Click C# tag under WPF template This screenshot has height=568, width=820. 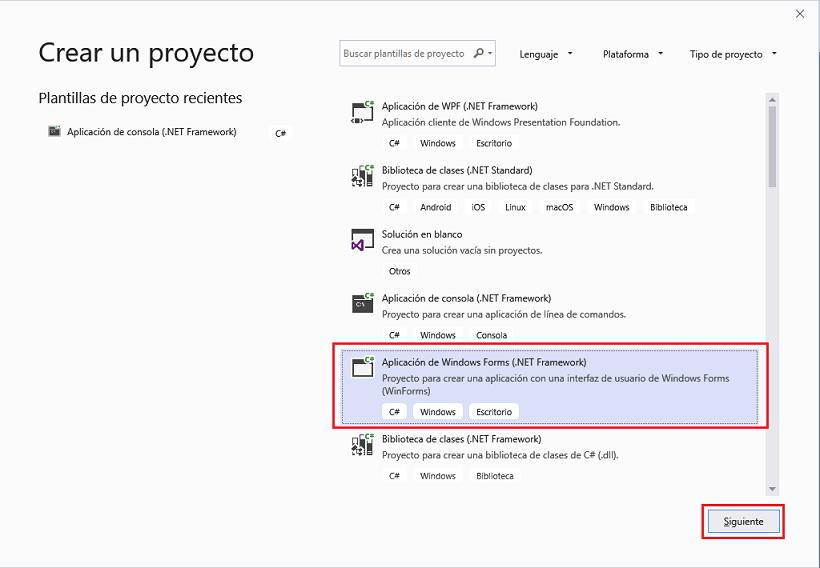(x=394, y=143)
